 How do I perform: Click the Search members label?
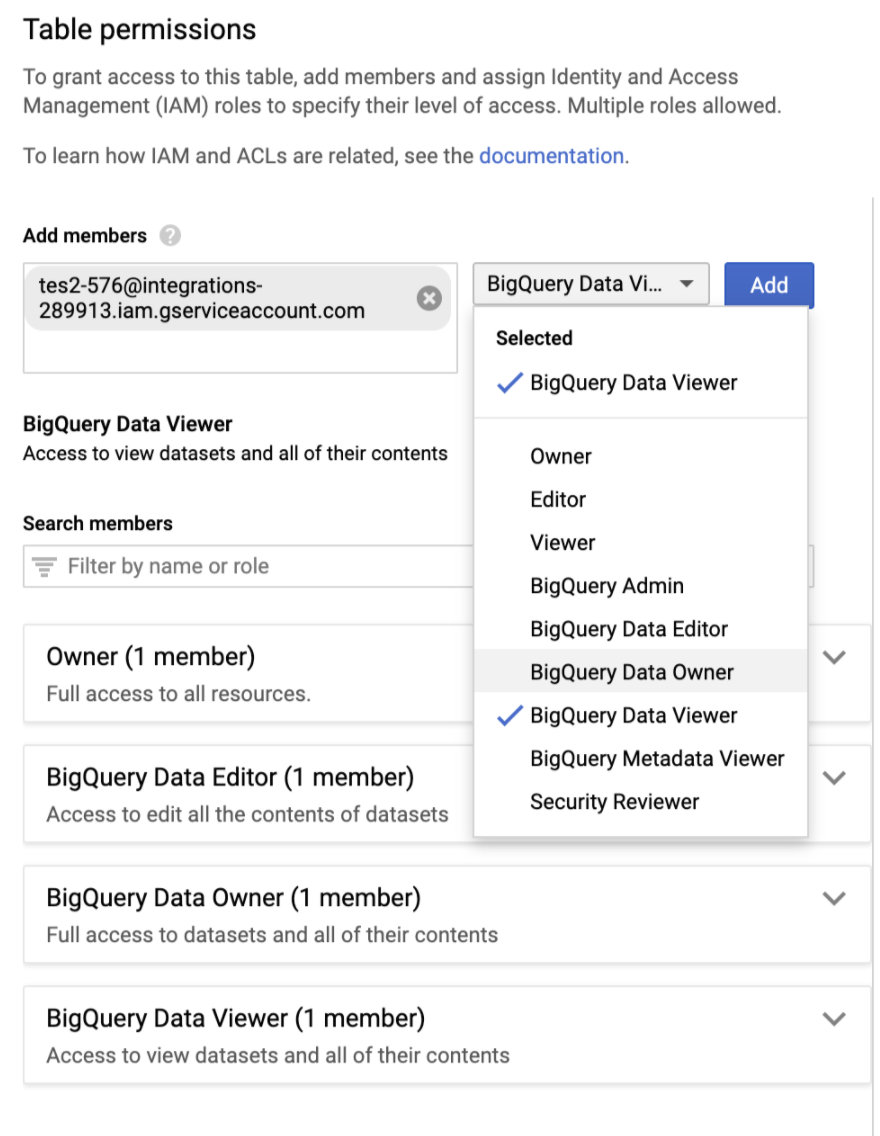coord(98,523)
